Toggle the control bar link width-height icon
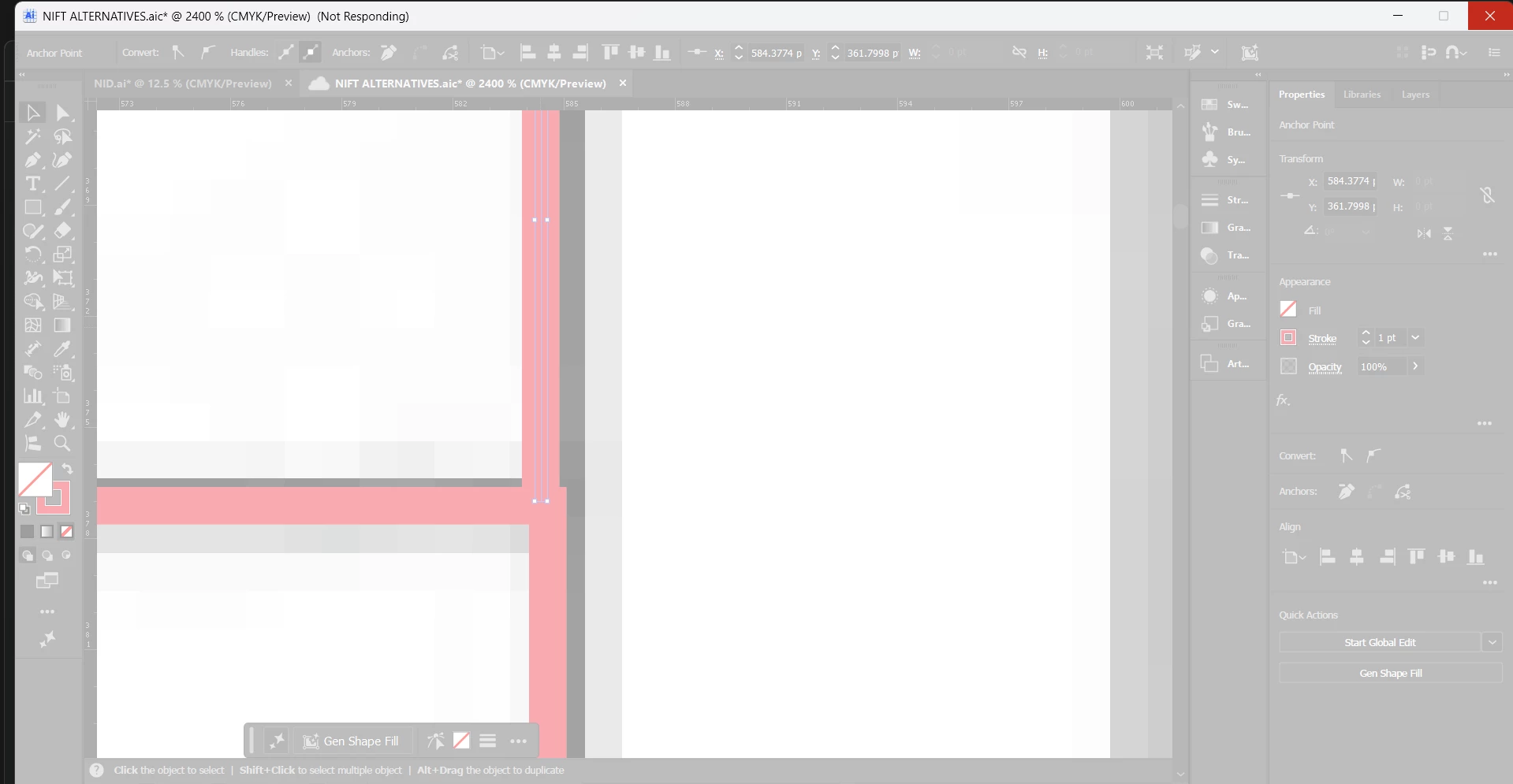 [x=1019, y=53]
